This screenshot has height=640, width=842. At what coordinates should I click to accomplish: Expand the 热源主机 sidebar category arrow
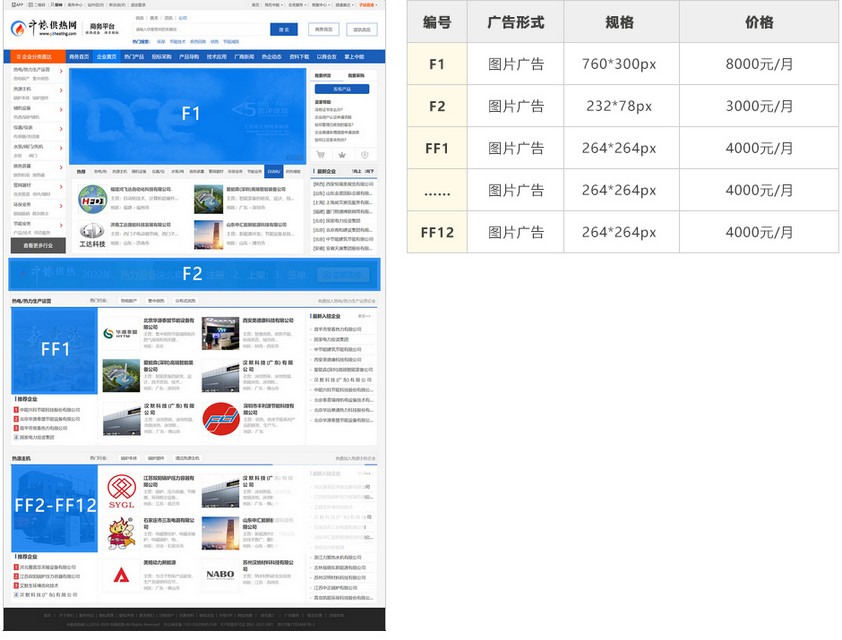pos(62,89)
